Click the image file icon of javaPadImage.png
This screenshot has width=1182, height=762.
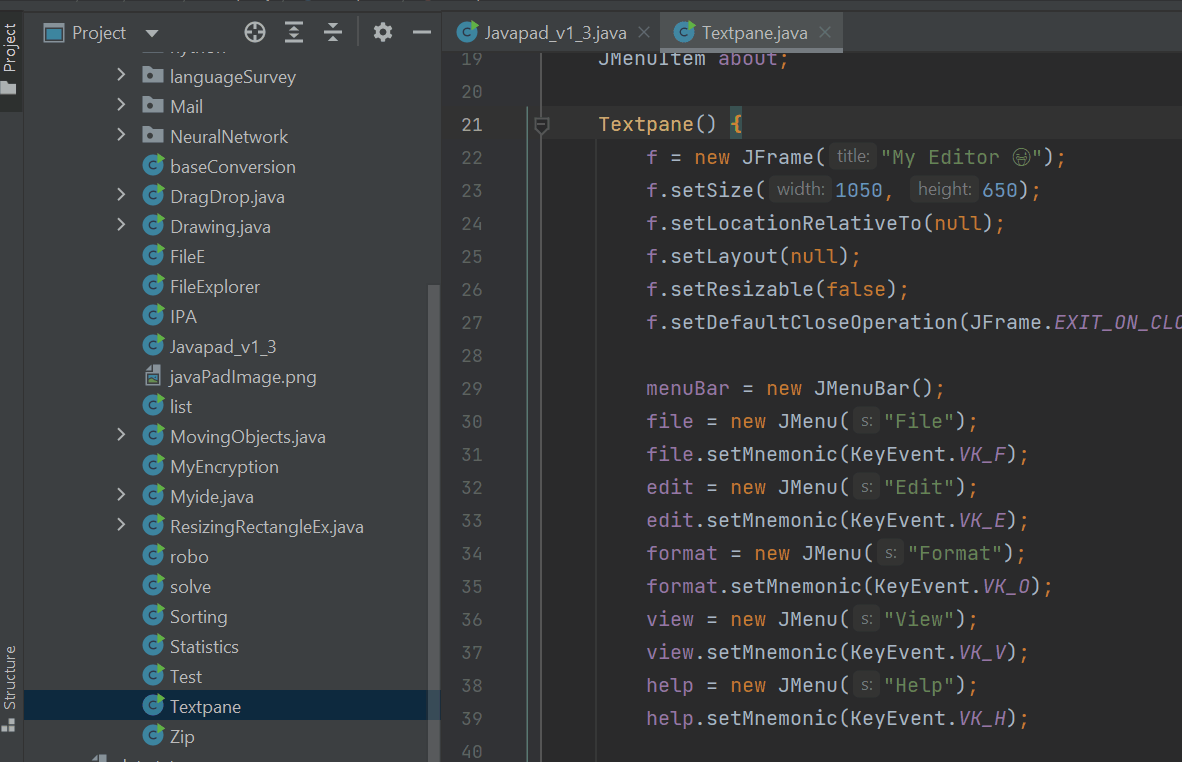click(x=153, y=375)
